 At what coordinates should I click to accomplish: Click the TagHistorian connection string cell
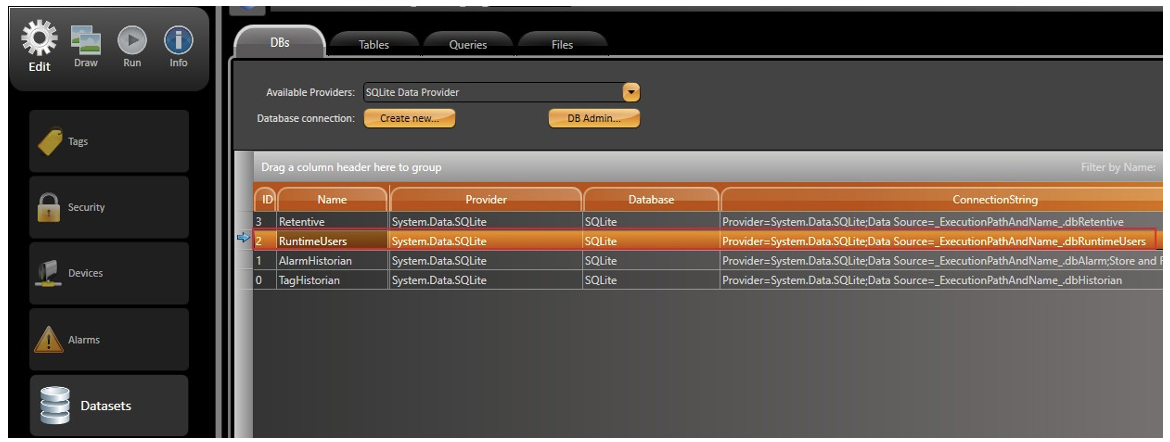tap(921, 281)
